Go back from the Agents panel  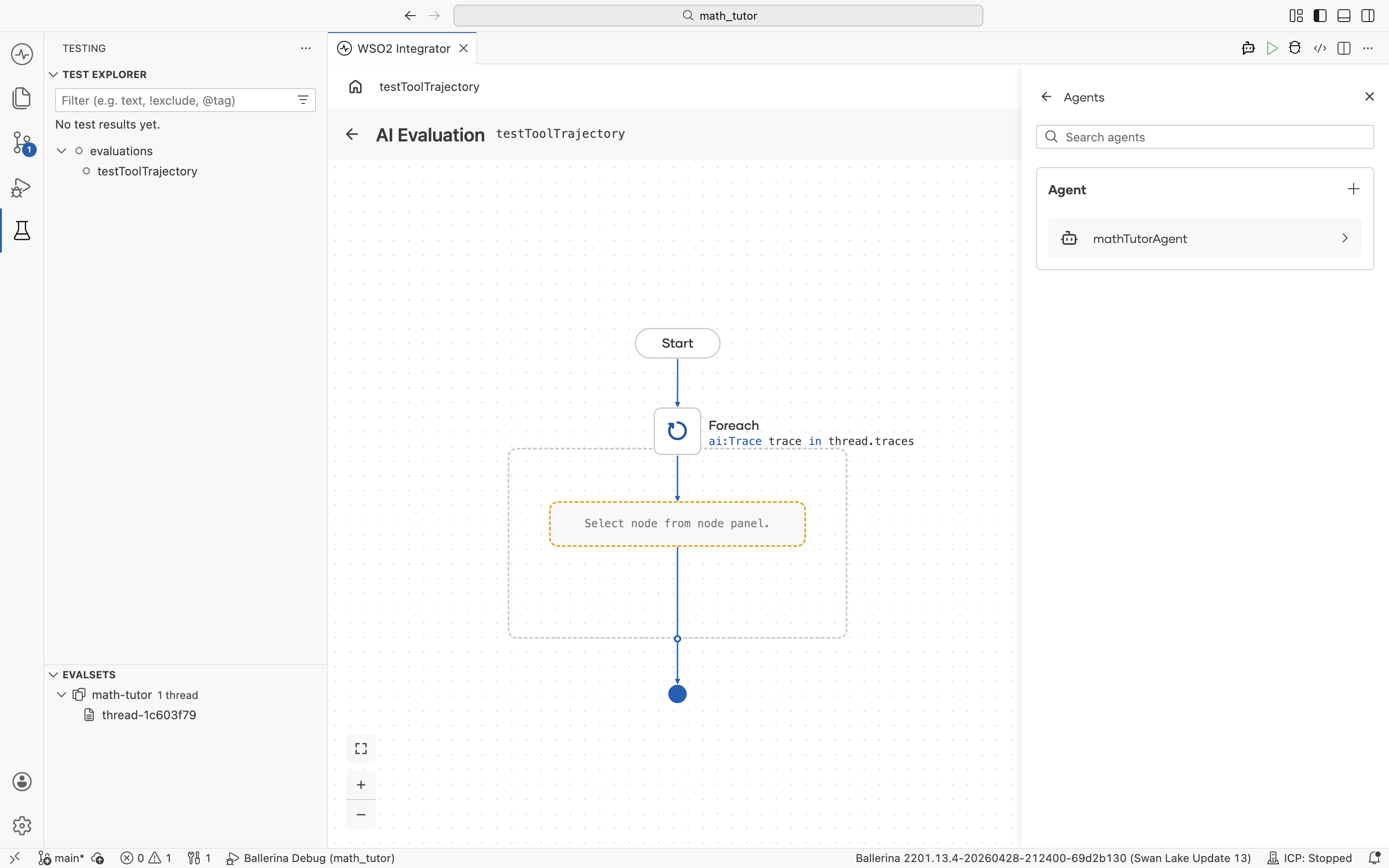tap(1046, 96)
